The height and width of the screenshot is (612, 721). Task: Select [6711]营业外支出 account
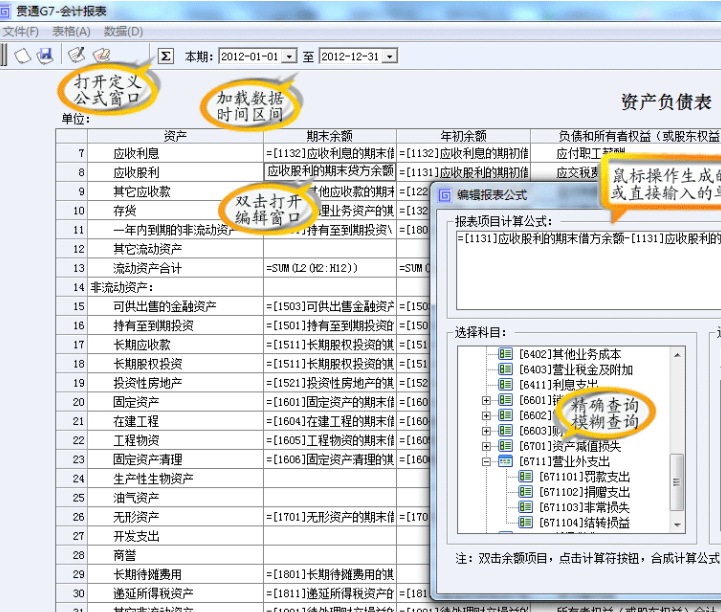[x=565, y=461]
